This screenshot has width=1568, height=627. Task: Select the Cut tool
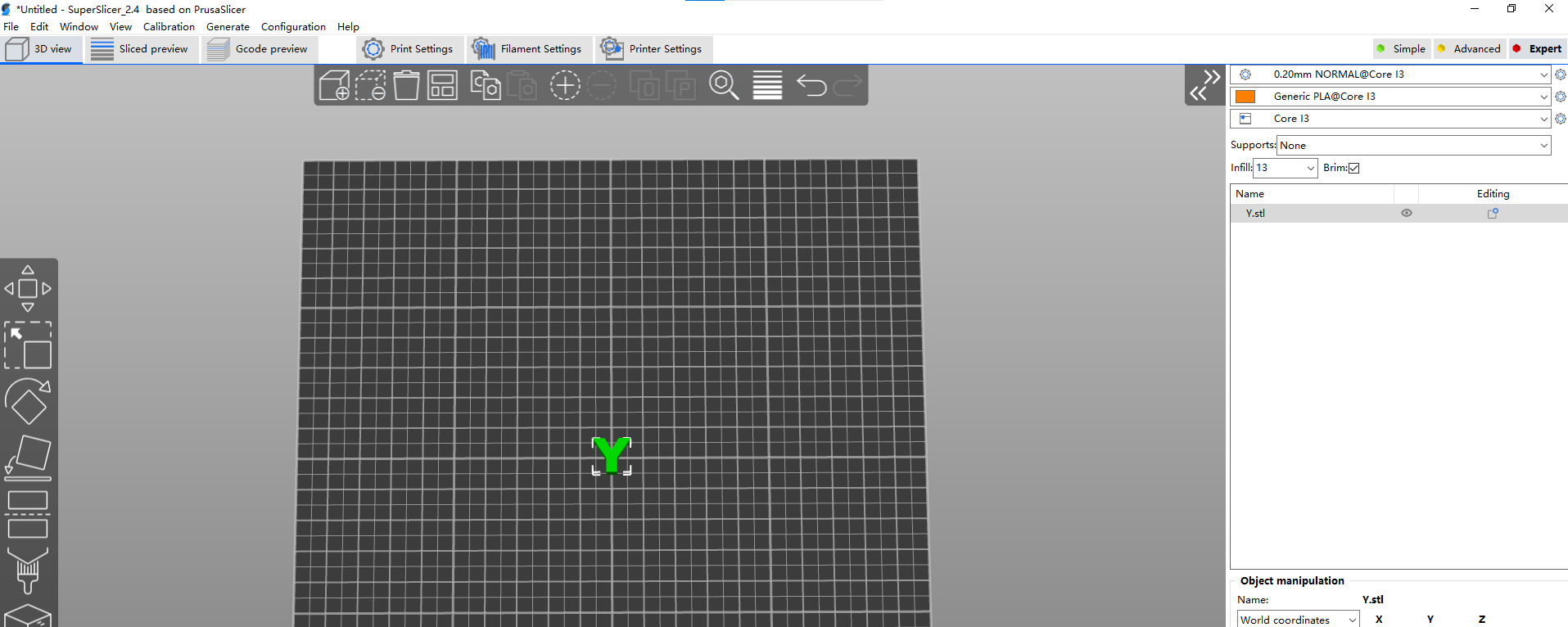click(x=28, y=514)
